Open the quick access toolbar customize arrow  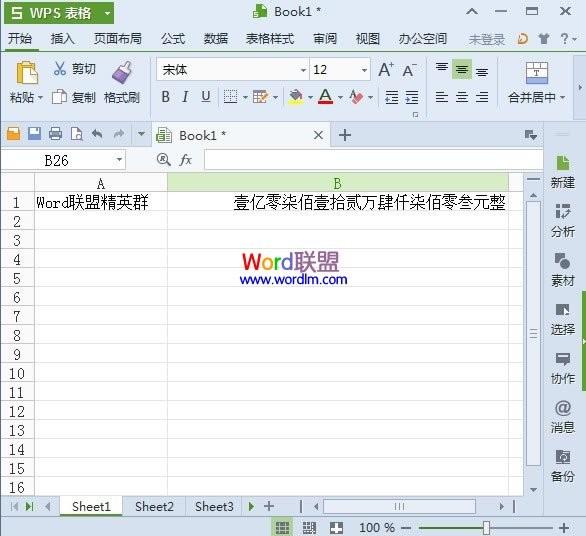click(x=141, y=133)
